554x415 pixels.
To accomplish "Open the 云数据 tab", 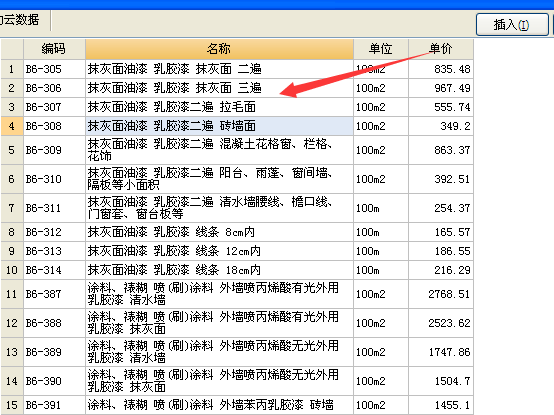I will coord(20,19).
